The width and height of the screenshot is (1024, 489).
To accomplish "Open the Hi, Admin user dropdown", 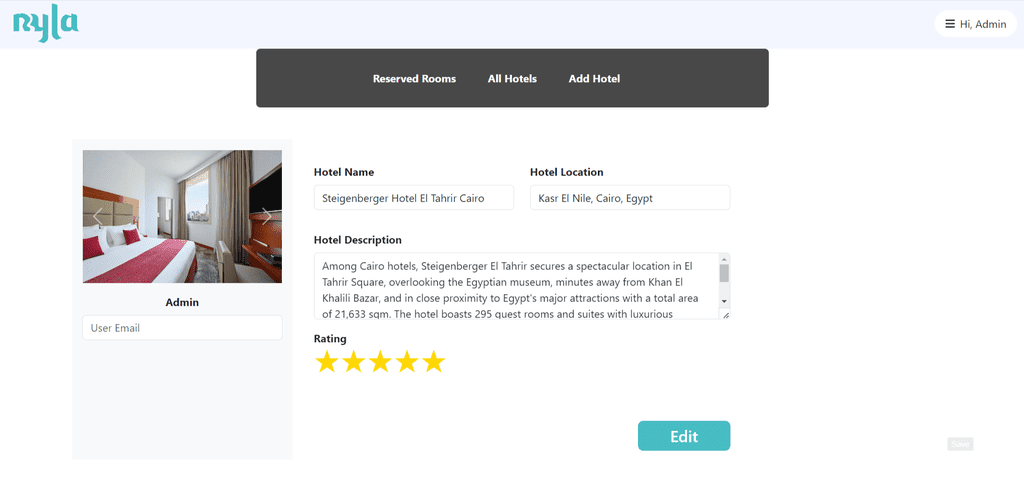I will [976, 24].
